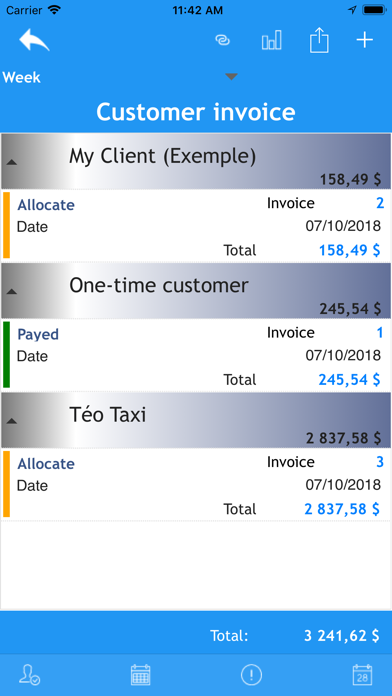Add a new invoice with plus icon
This screenshot has width=392, height=696.
(364, 40)
